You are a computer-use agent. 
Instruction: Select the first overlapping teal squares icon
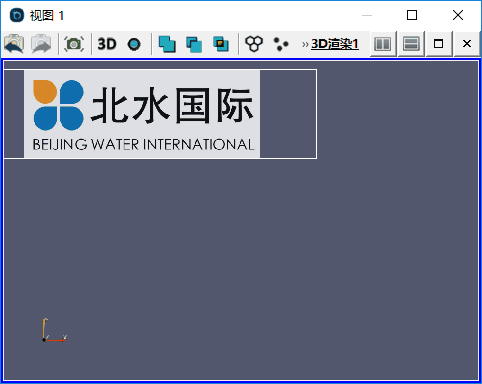coord(167,44)
